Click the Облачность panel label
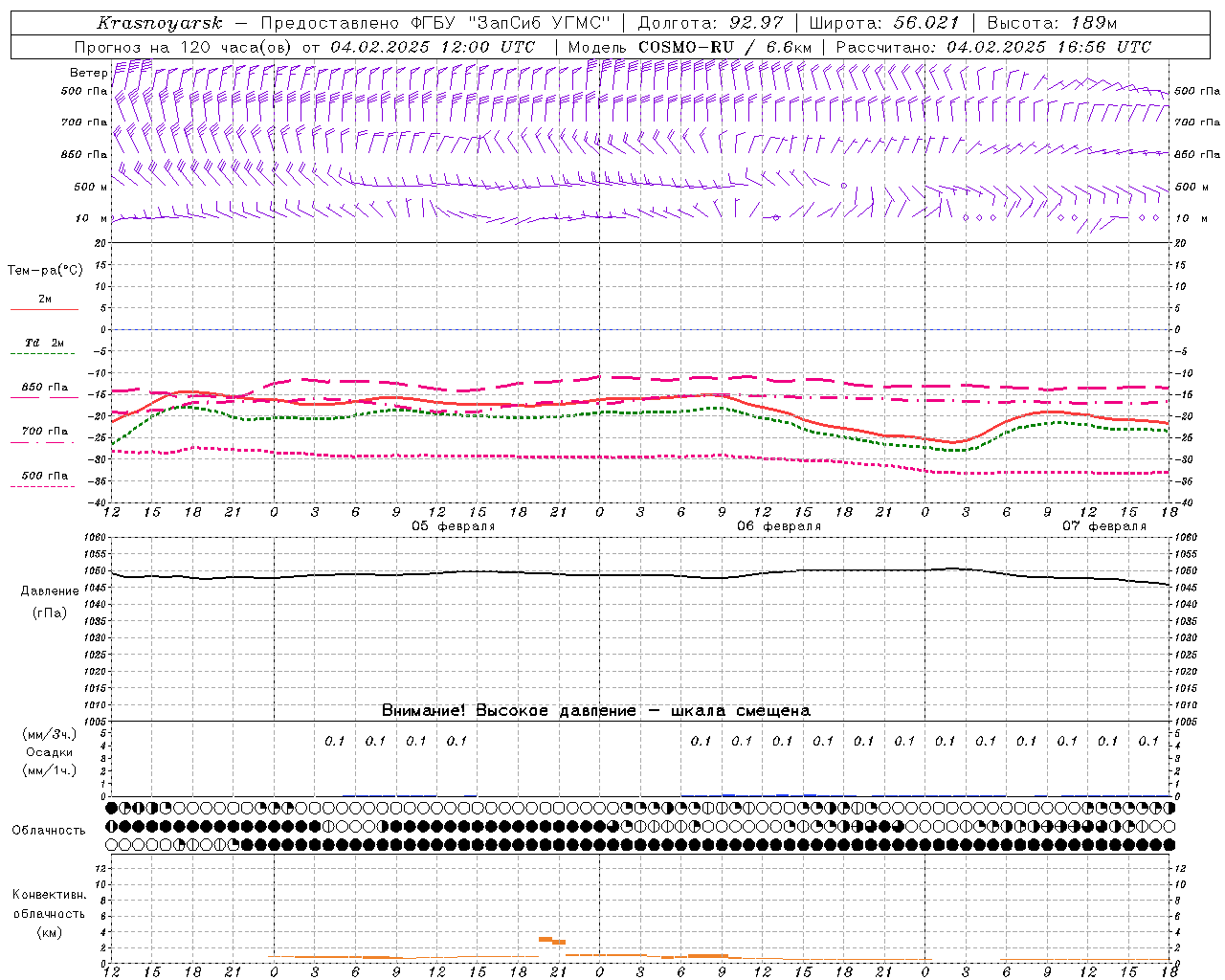 point(49,830)
